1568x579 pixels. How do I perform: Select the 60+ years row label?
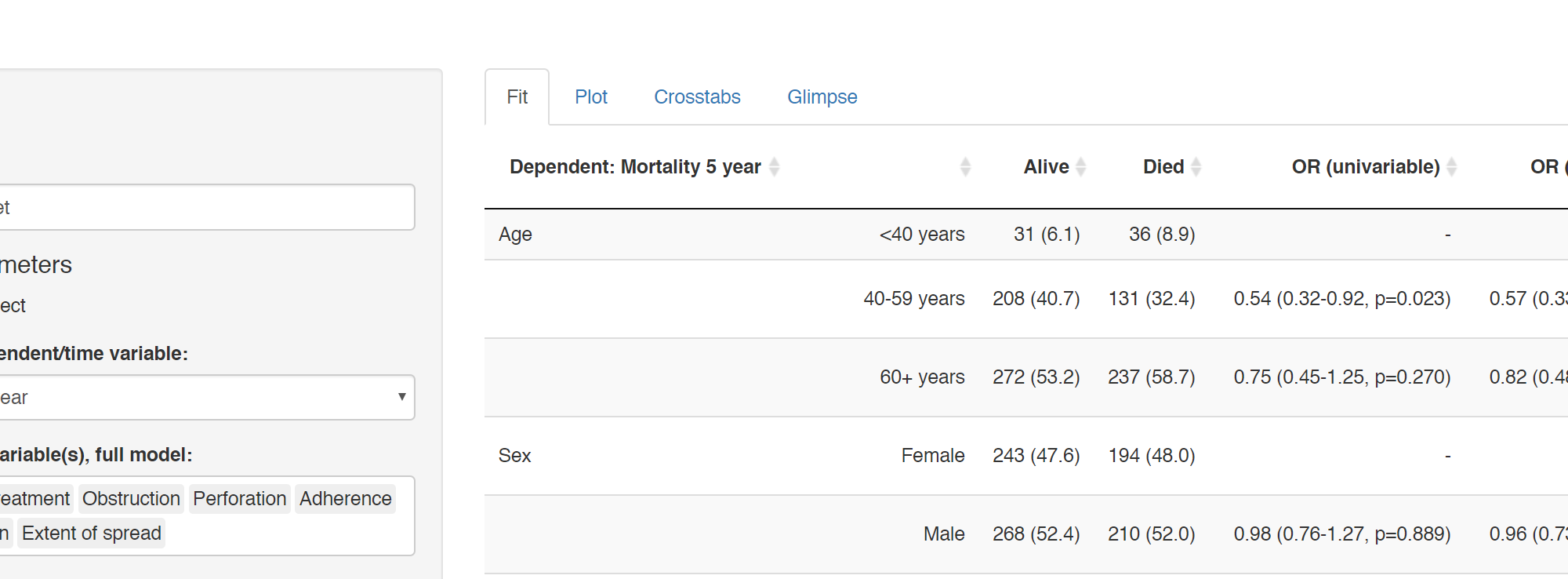click(922, 377)
